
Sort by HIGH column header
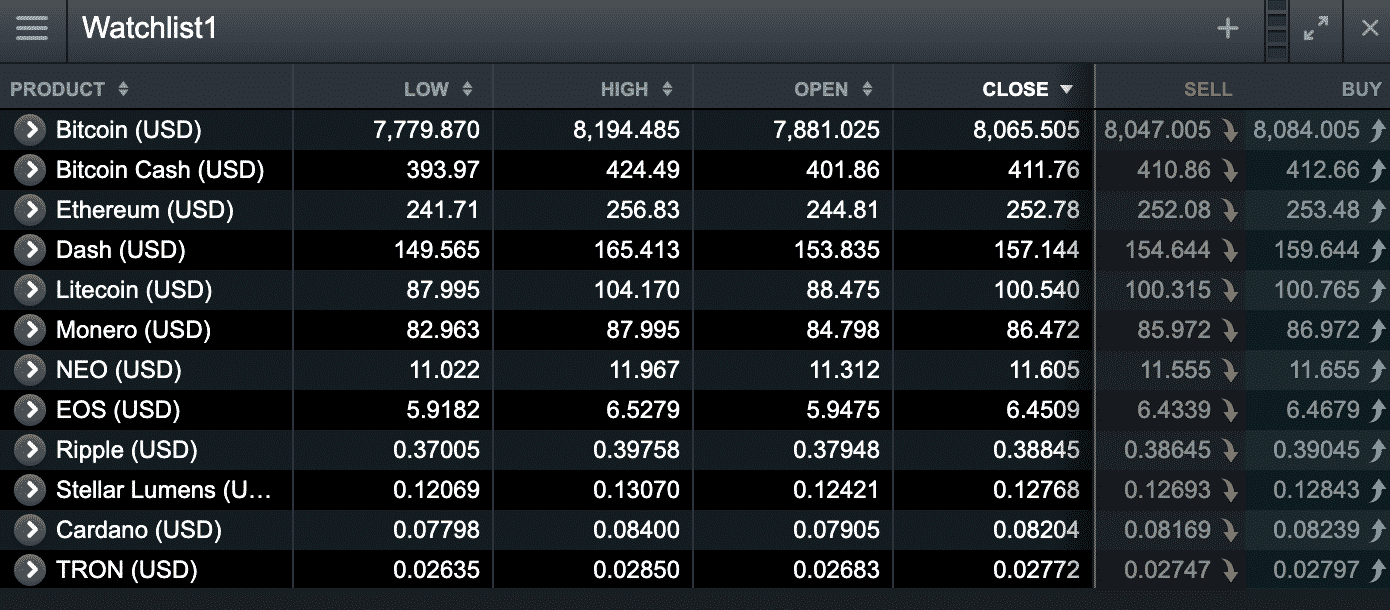point(637,89)
